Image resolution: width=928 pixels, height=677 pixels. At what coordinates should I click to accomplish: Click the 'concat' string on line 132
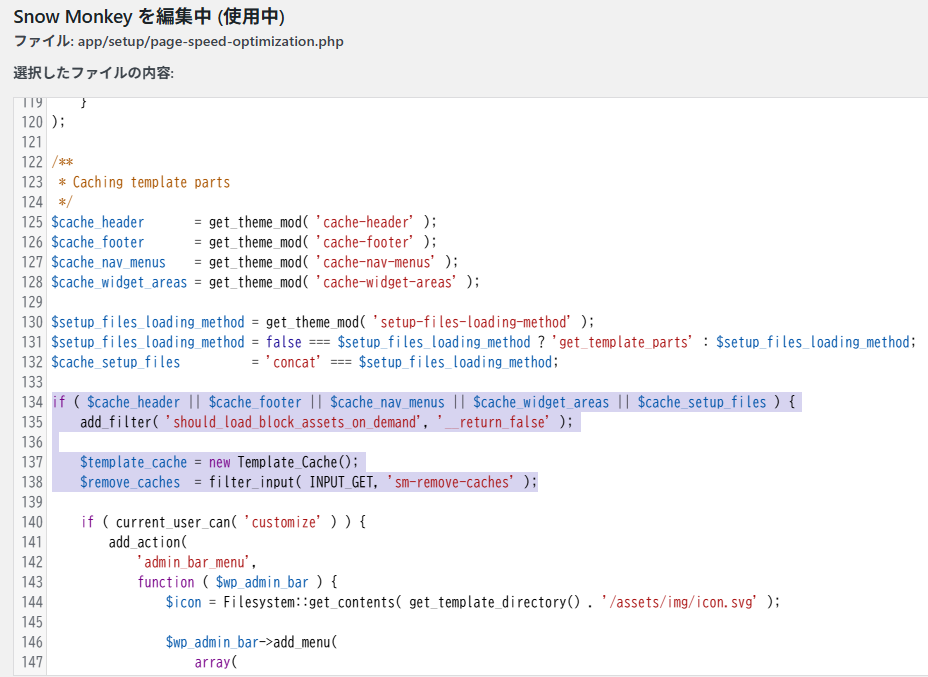[292, 362]
